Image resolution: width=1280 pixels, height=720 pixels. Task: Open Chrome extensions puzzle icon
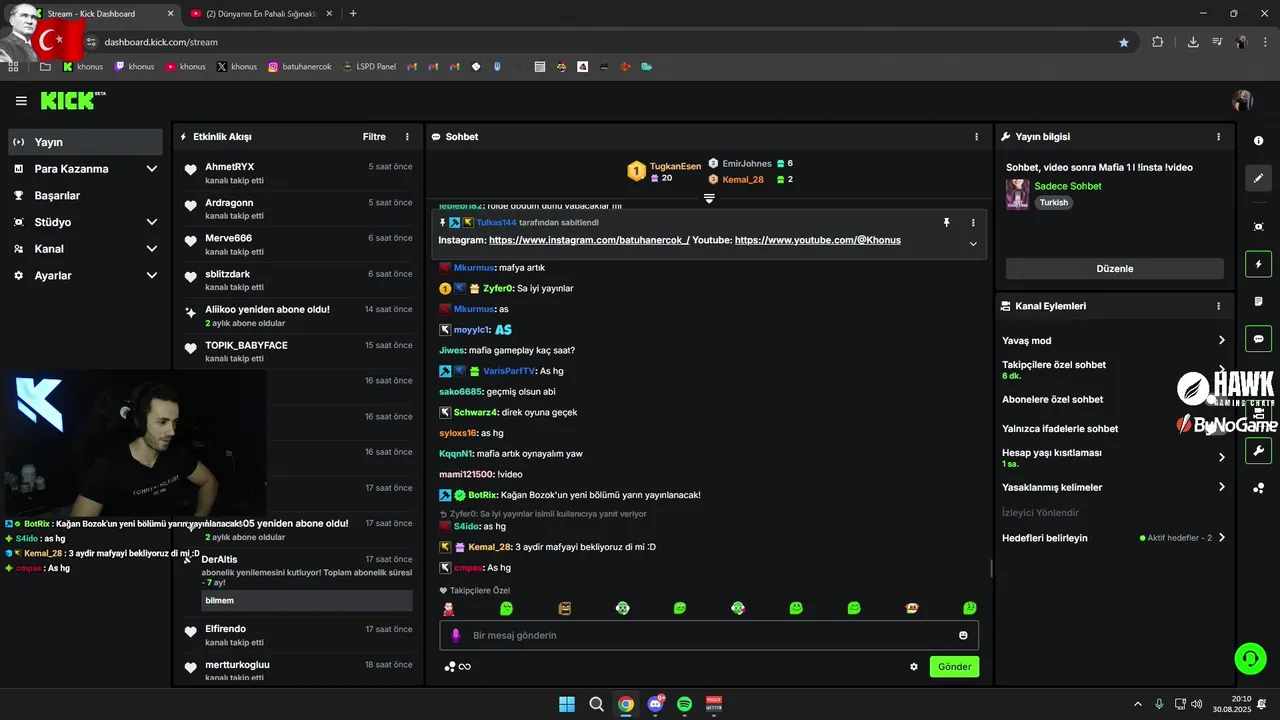(x=1158, y=42)
